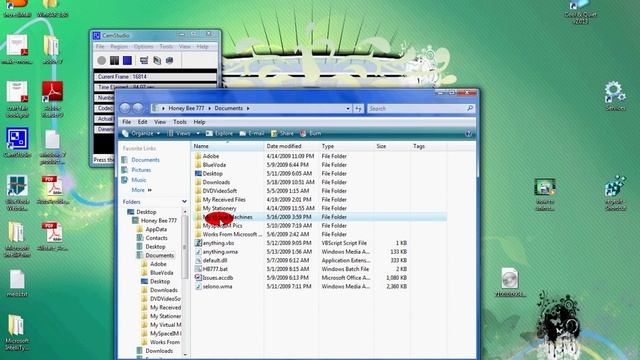Viewport: 640px width, 360px height.
Task: Open address bar history dropdown arrow
Action: coord(348,108)
